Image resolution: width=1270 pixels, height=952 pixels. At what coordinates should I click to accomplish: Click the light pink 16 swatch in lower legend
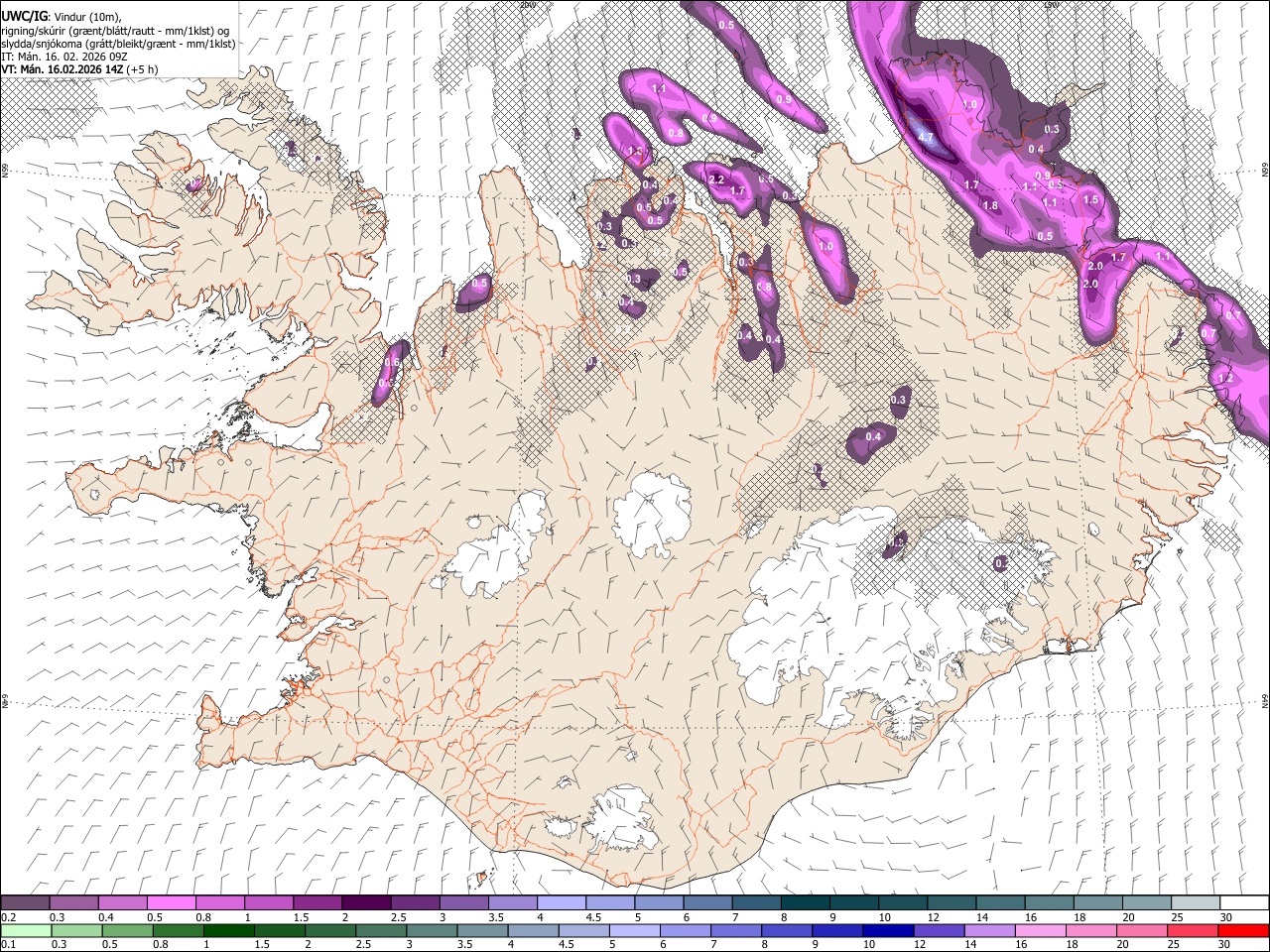tap(1041, 930)
